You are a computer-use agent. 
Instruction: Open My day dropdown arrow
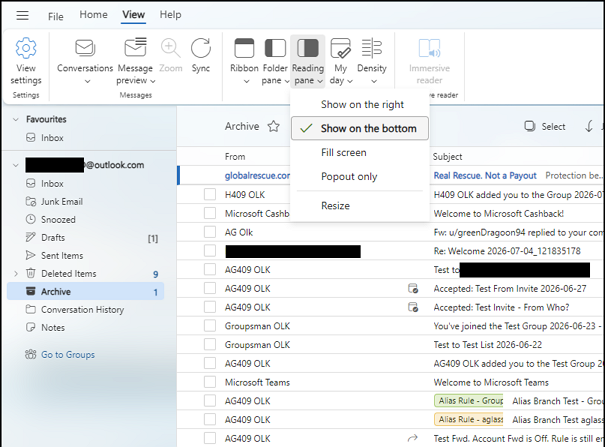coord(350,81)
